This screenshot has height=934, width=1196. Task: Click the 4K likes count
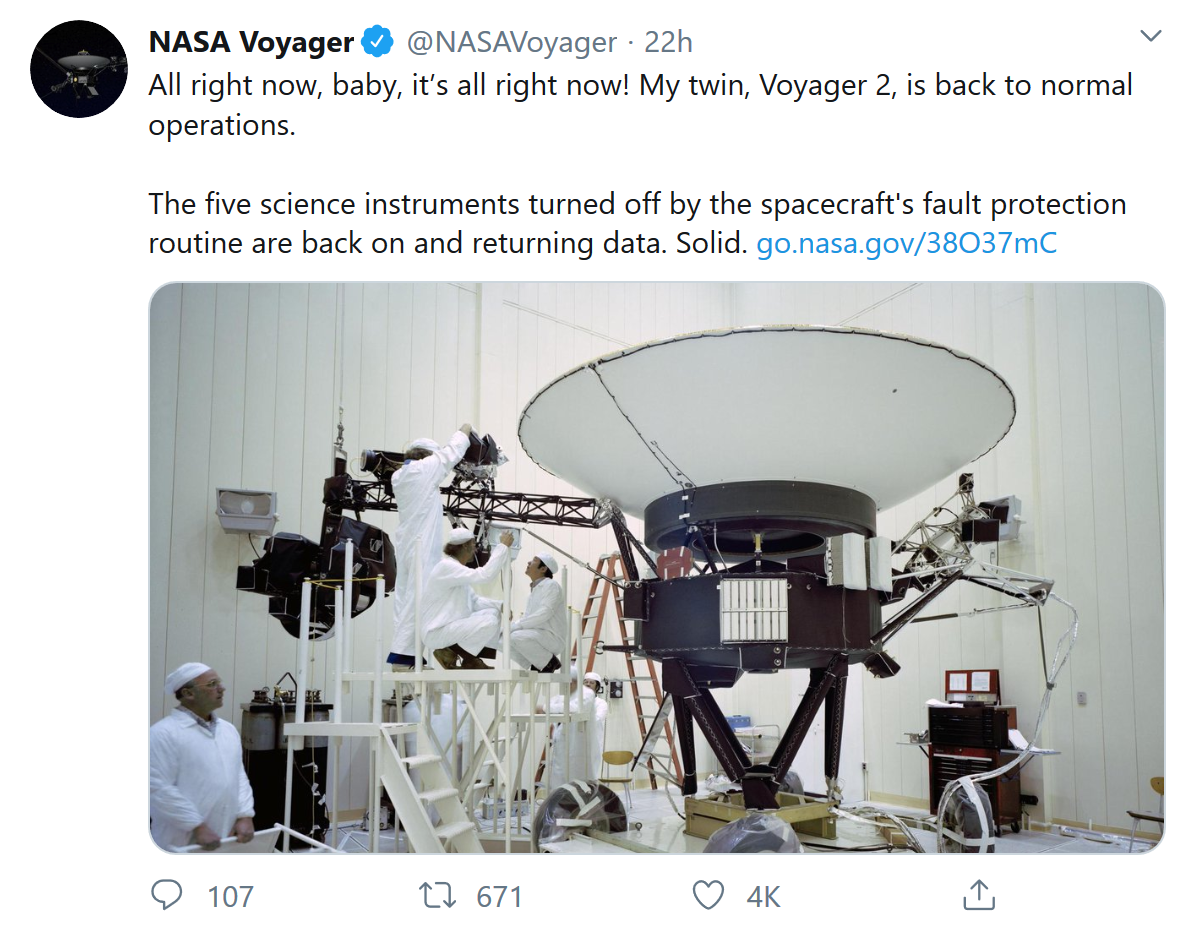763,897
